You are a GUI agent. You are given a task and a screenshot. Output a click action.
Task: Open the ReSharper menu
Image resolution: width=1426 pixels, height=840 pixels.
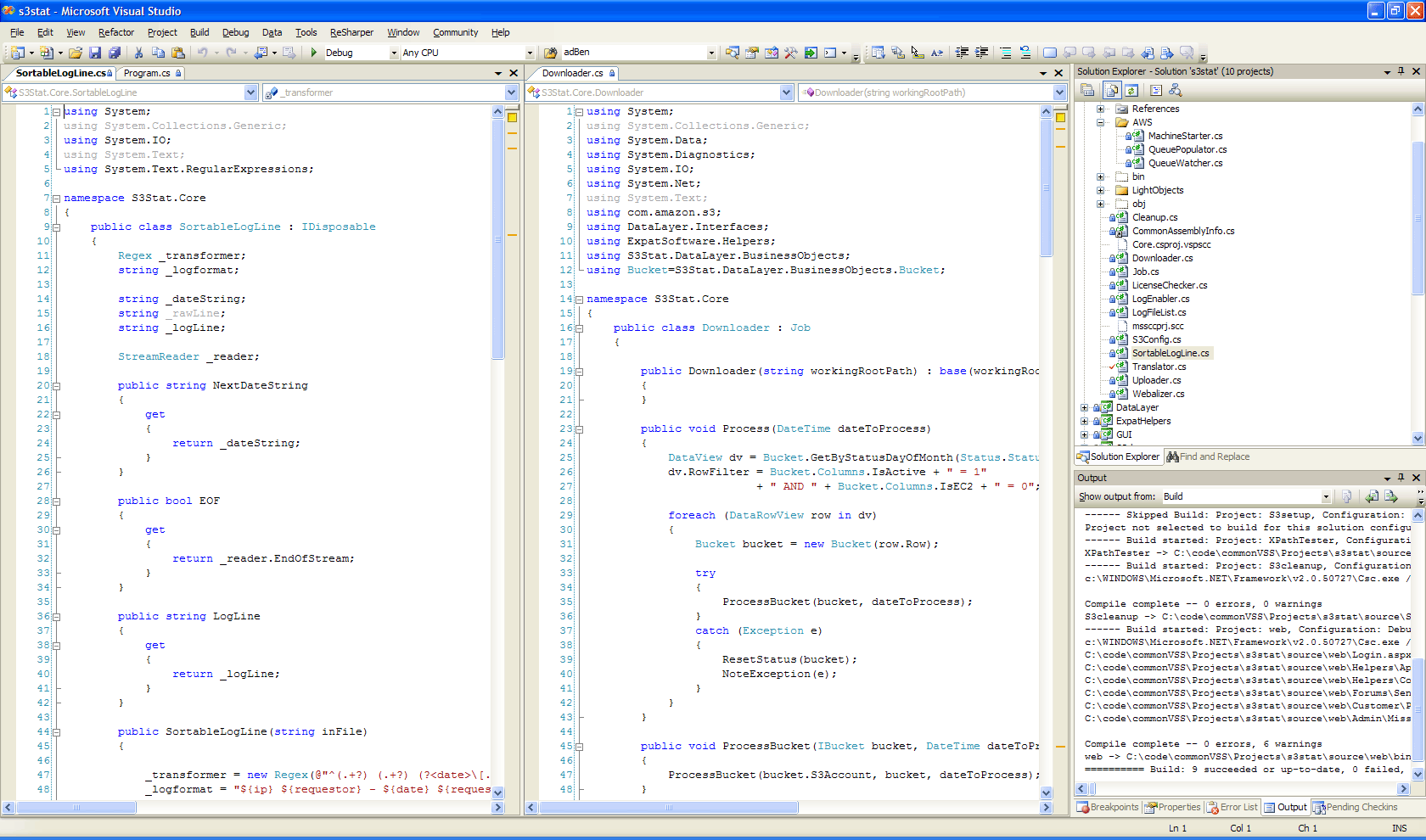coord(351,32)
